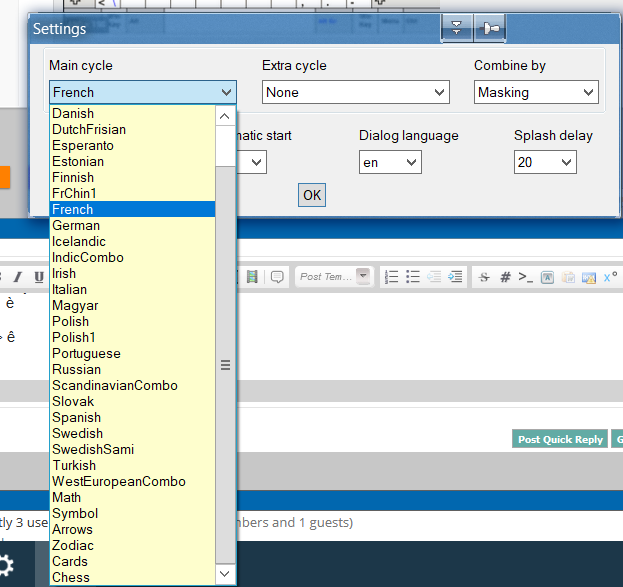Click the pin icon in the Settings title bar

(x=490, y=28)
